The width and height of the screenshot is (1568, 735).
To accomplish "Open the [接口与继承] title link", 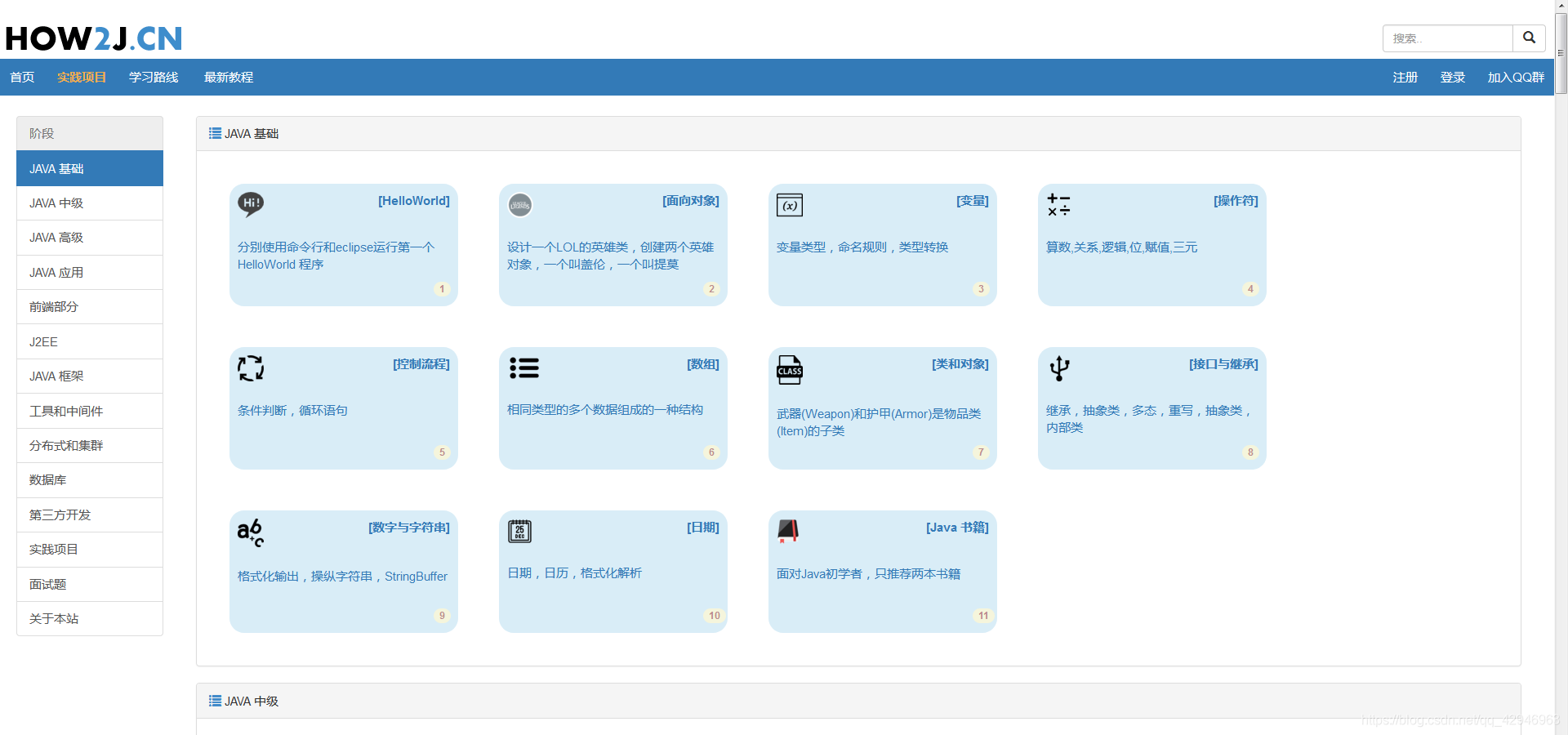I will 1223,364.
